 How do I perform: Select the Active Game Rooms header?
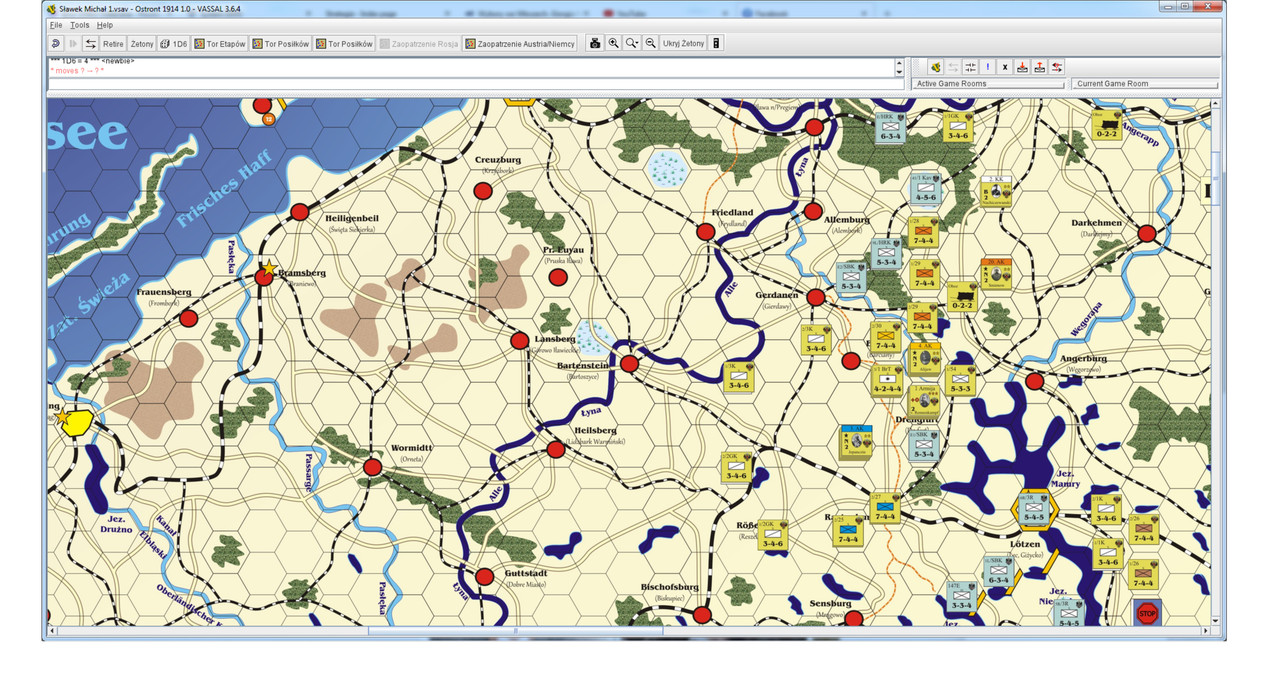[988, 84]
